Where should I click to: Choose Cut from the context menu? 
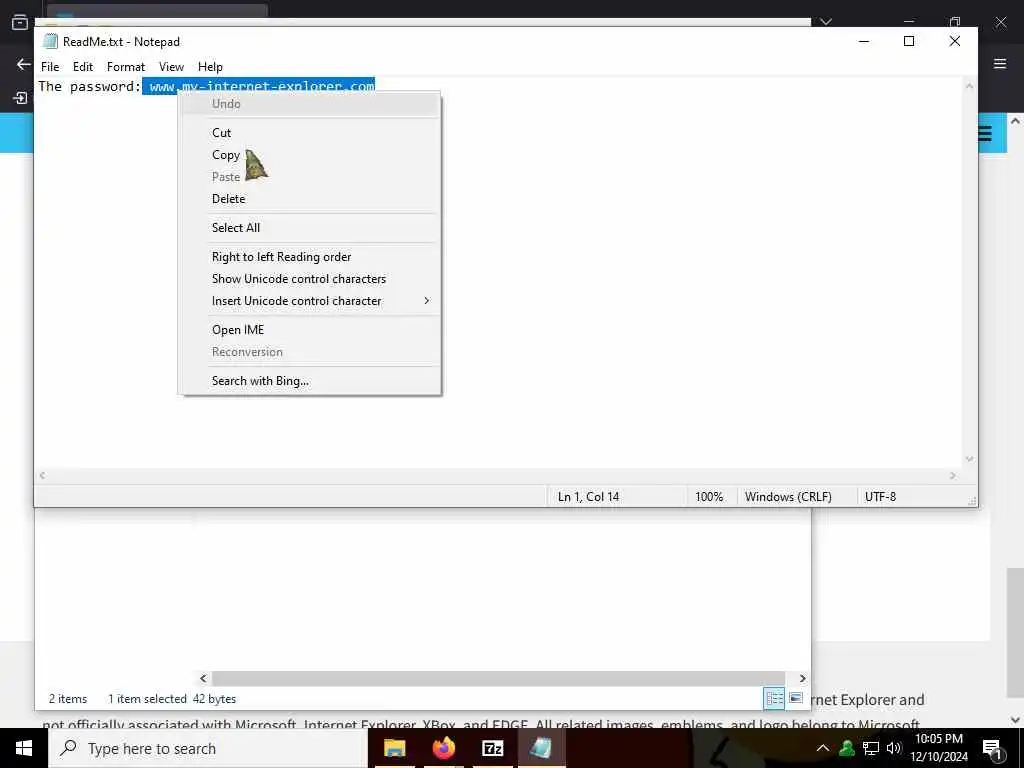pyautogui.click(x=221, y=133)
